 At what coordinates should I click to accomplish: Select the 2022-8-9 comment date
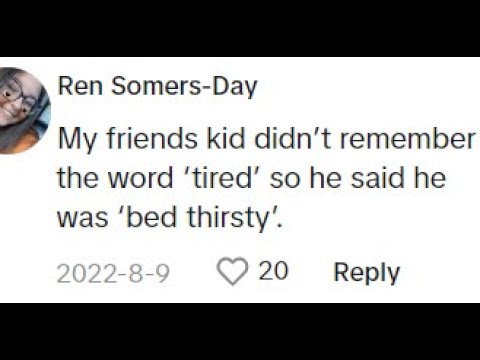pyautogui.click(x=113, y=273)
